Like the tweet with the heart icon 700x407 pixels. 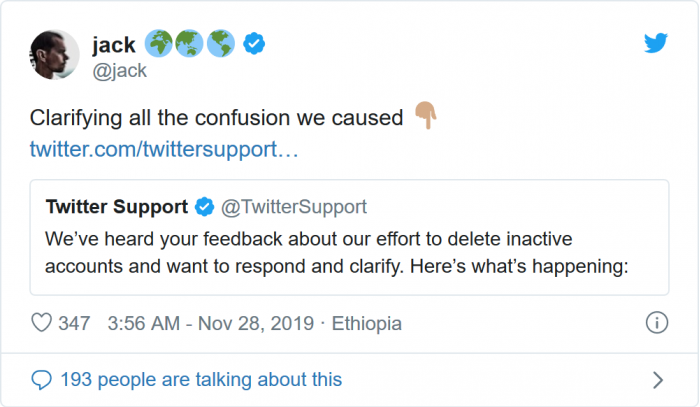pyautogui.click(x=42, y=323)
